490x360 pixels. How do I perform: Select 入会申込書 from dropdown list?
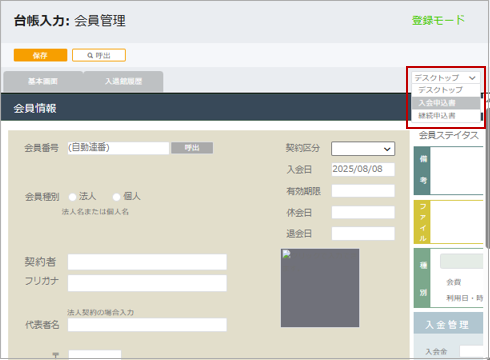coord(446,103)
